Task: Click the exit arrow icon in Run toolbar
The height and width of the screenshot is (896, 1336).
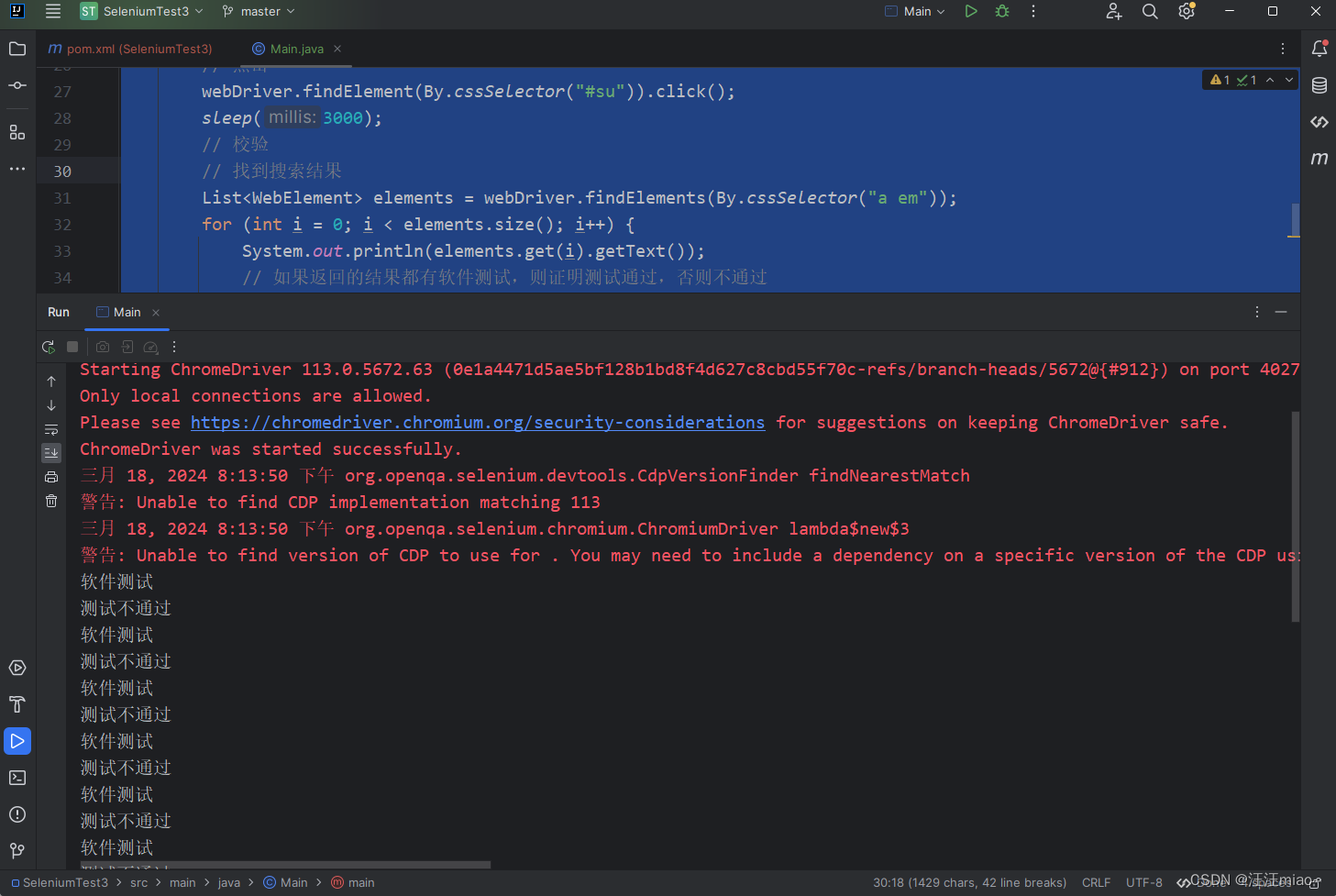Action: click(x=127, y=347)
